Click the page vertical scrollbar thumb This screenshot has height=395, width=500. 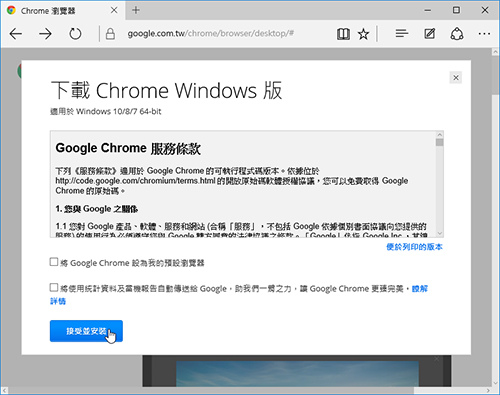tap(495, 75)
